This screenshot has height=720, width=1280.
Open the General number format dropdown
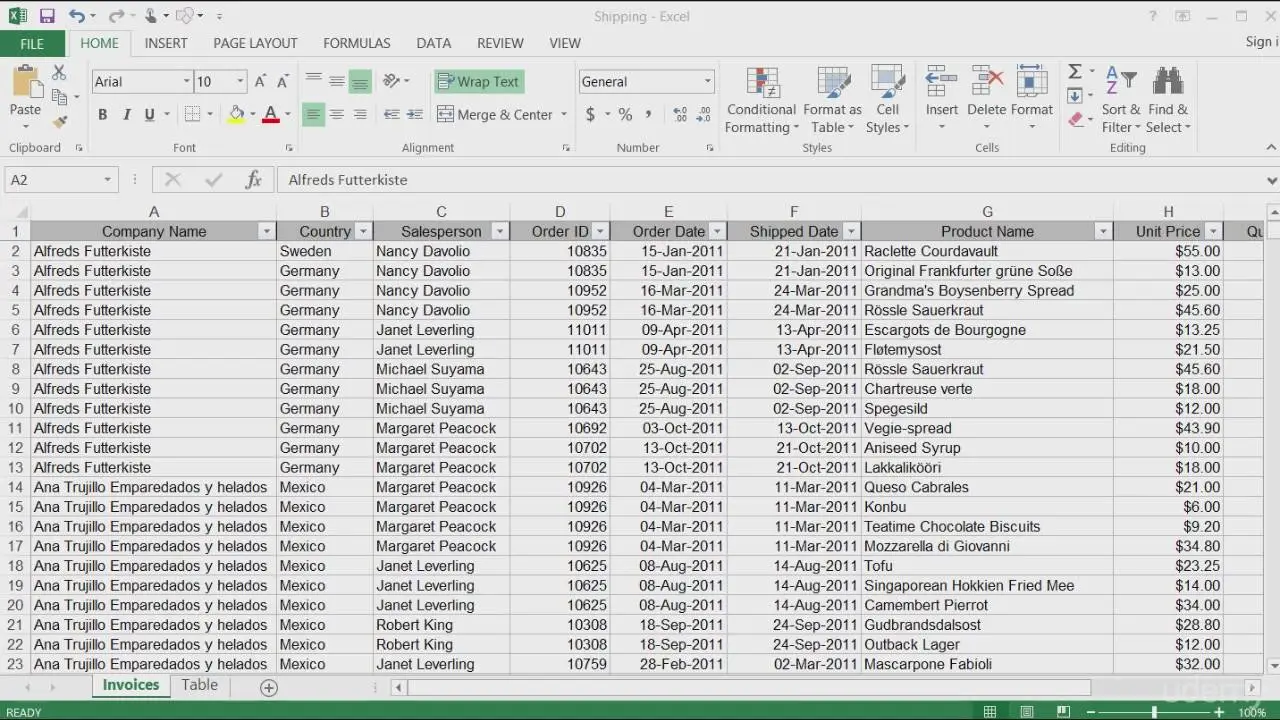707,82
